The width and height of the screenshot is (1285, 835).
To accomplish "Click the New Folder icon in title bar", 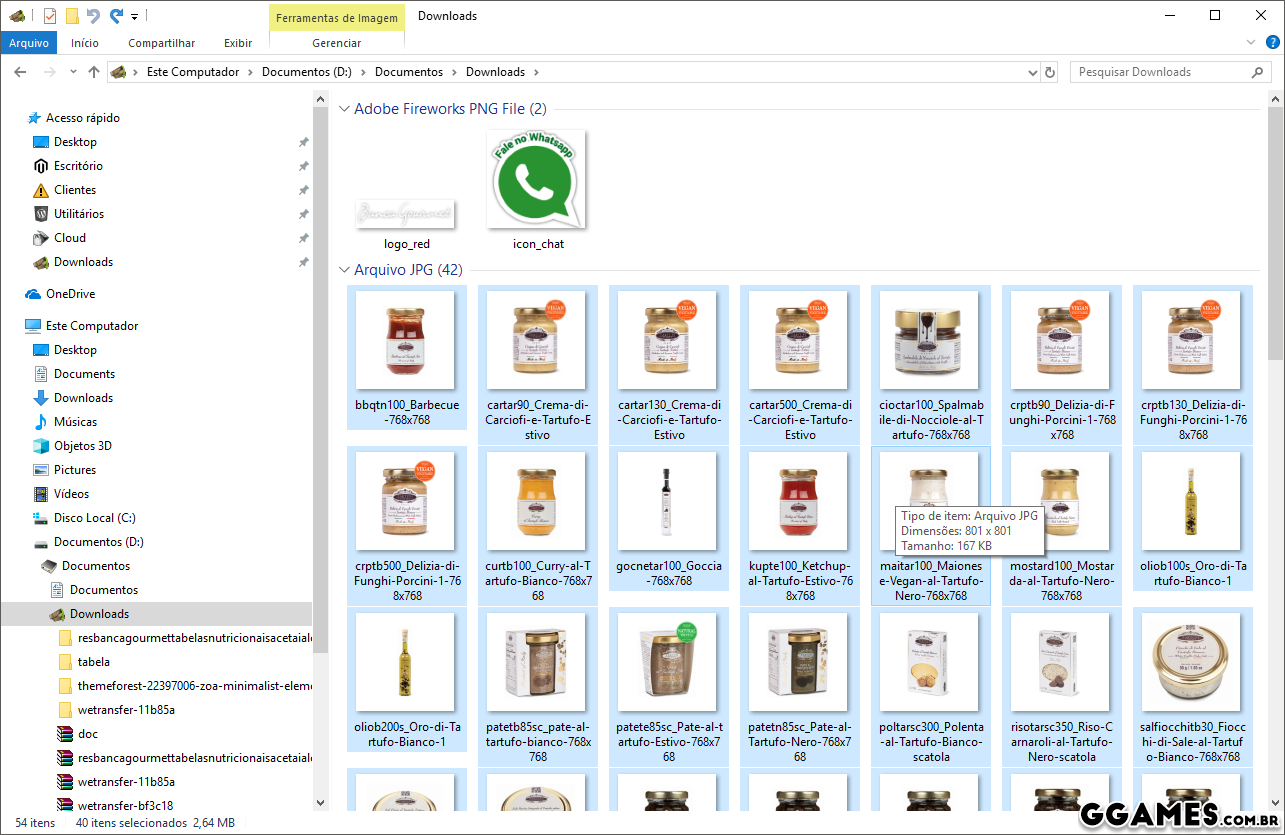I will (72, 16).
